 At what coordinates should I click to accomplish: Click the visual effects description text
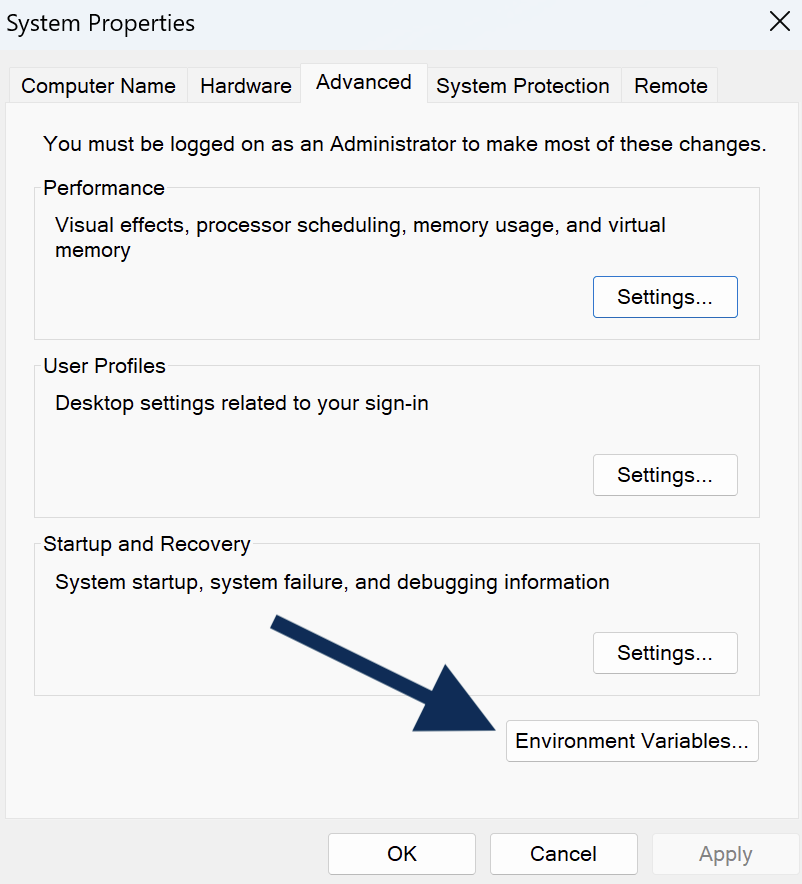point(360,237)
